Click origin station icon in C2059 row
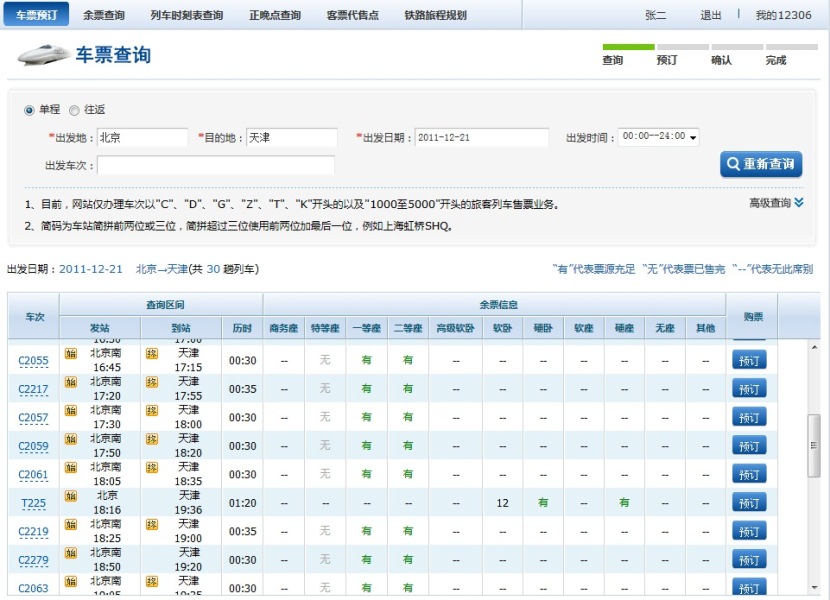This screenshot has height=600, width=830. pos(70,439)
